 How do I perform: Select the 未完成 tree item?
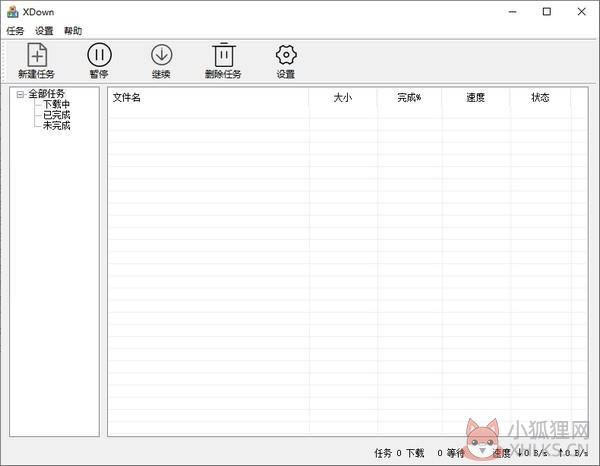point(56,125)
